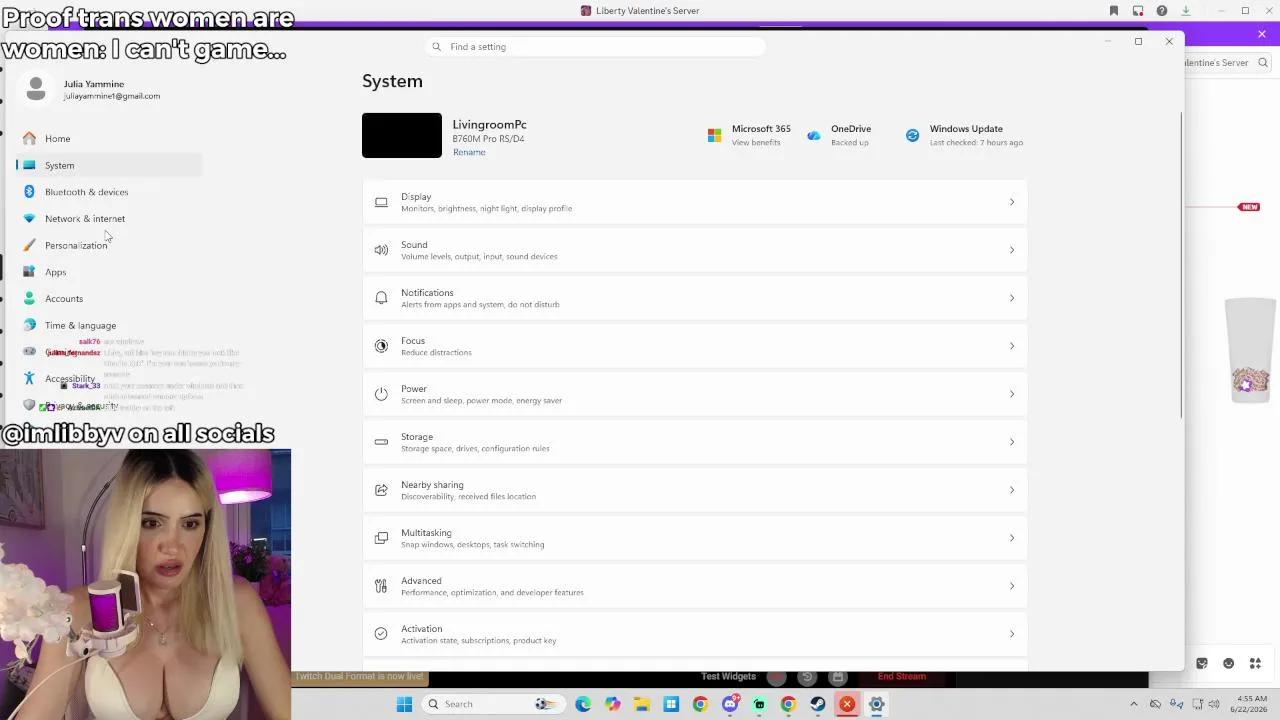1280x720 pixels.
Task: Open Bluetooth & devices settings
Action: click(110, 192)
